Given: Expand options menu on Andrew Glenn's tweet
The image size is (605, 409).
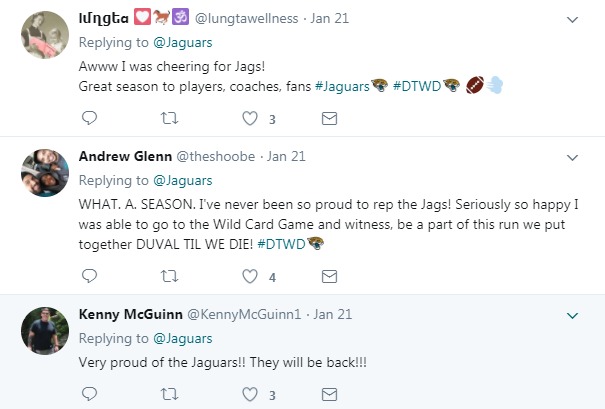Looking at the screenshot, I should click(x=573, y=157).
